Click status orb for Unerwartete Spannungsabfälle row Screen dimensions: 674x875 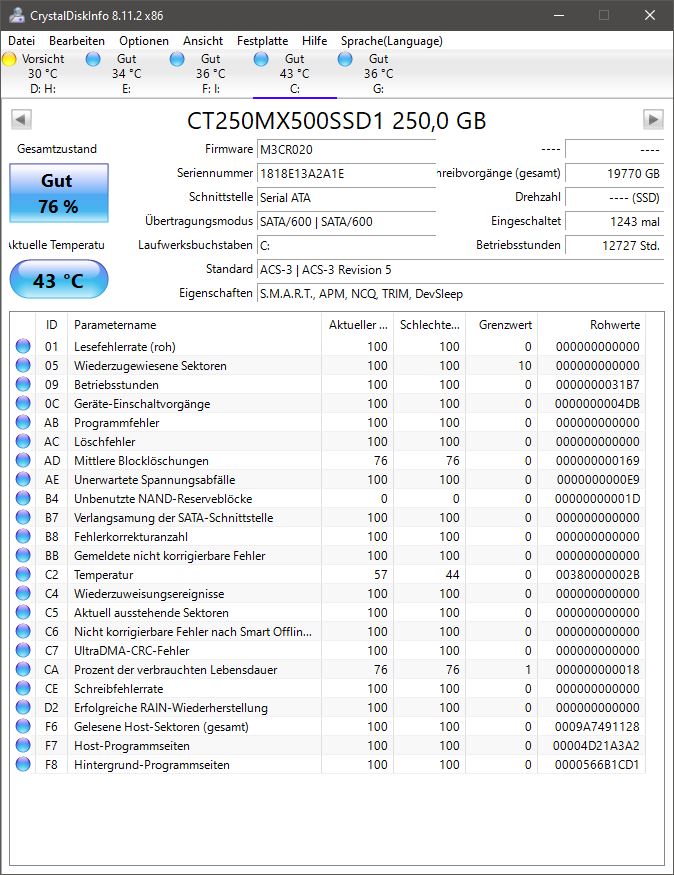pos(23,479)
